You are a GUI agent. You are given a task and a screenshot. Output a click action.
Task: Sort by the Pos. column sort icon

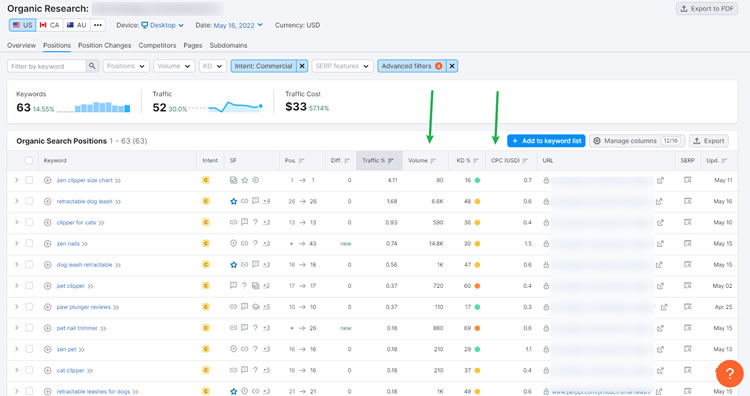click(x=301, y=161)
